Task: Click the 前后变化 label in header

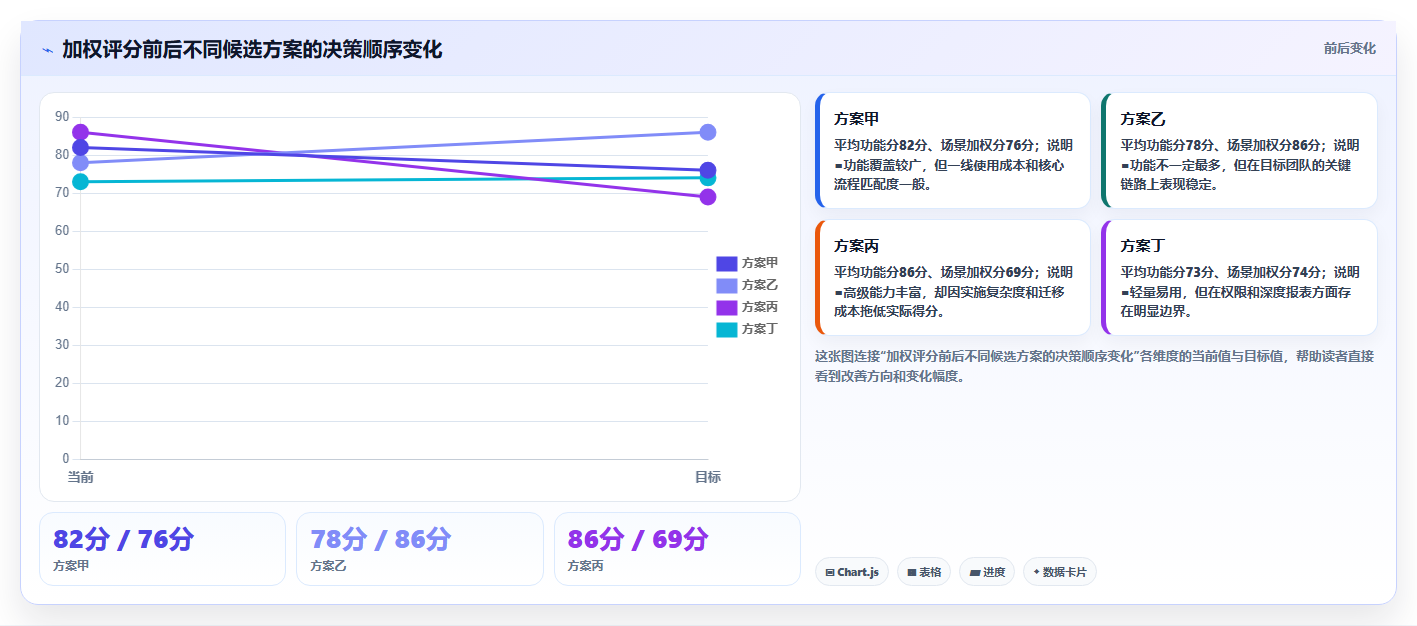Action: tap(1349, 48)
